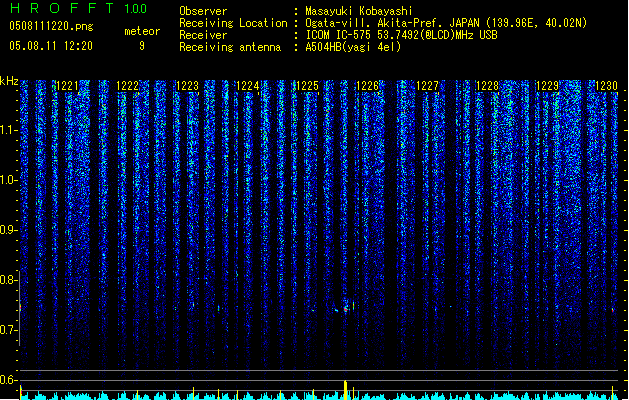Click the 0.9 frequency axis label

click(x=8, y=230)
